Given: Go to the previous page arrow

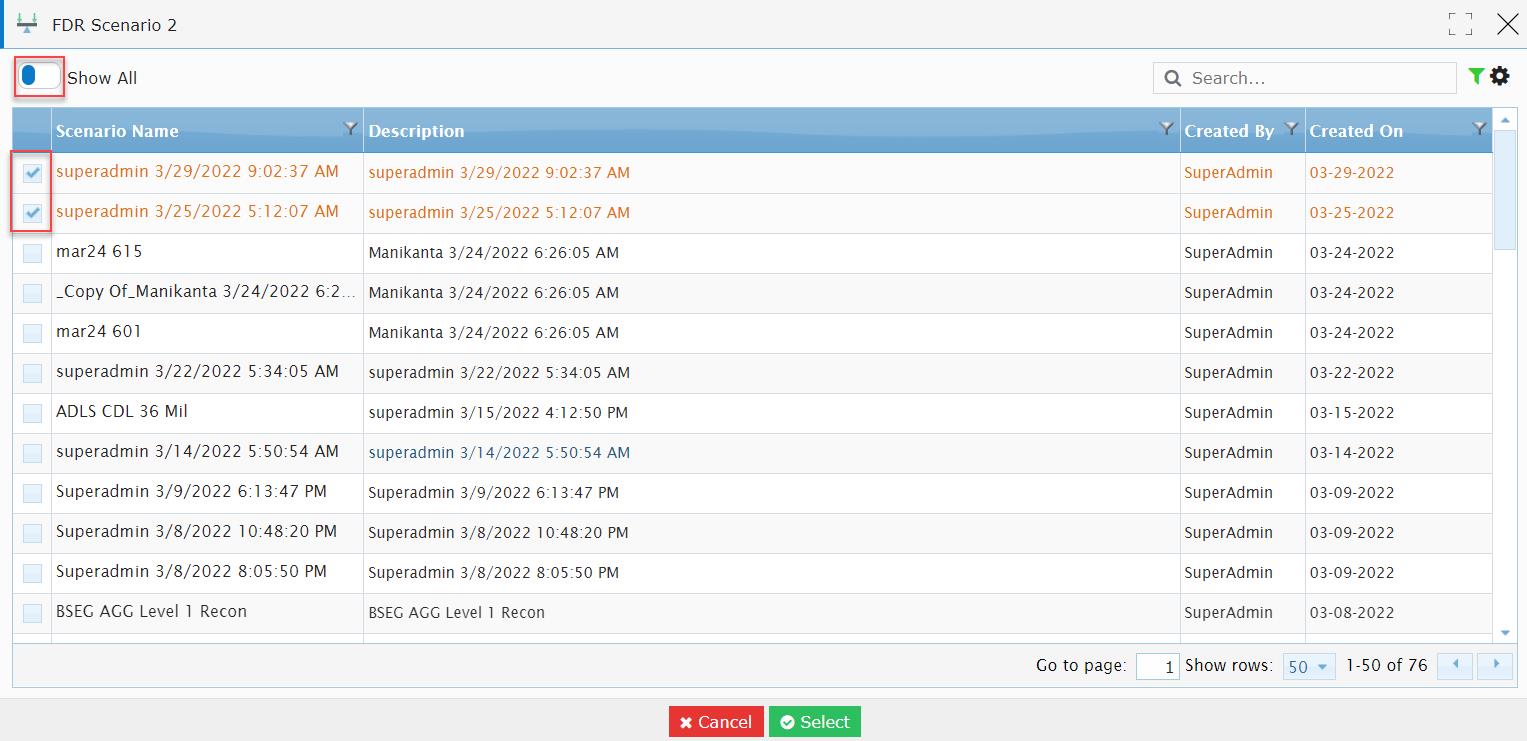Looking at the screenshot, I should 1455,665.
